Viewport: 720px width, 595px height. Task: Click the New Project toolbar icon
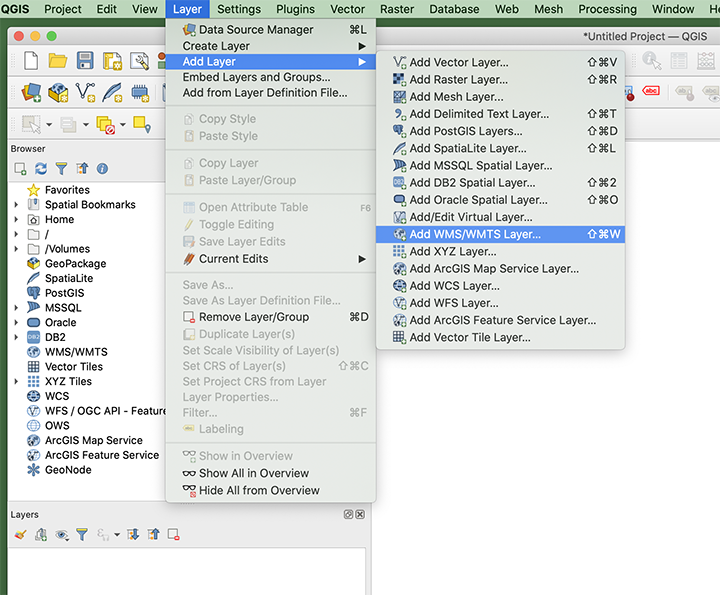pos(31,61)
